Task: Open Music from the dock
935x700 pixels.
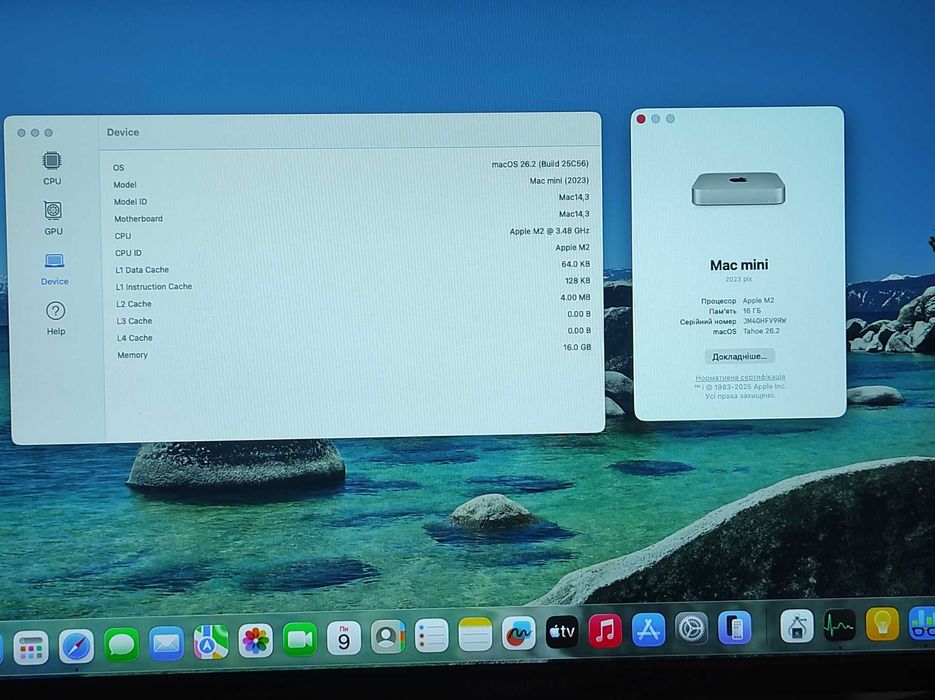Action: coord(605,631)
